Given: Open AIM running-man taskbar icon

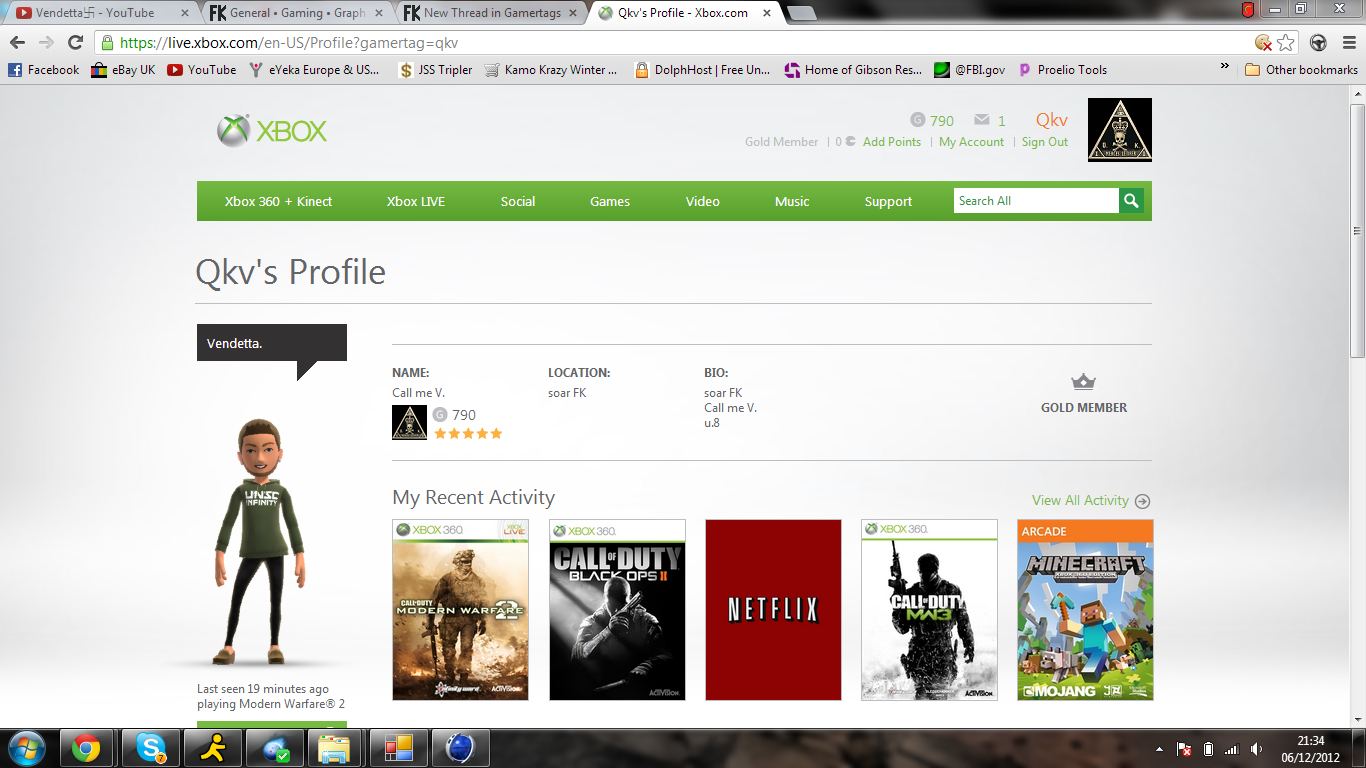Looking at the screenshot, I should (x=213, y=748).
